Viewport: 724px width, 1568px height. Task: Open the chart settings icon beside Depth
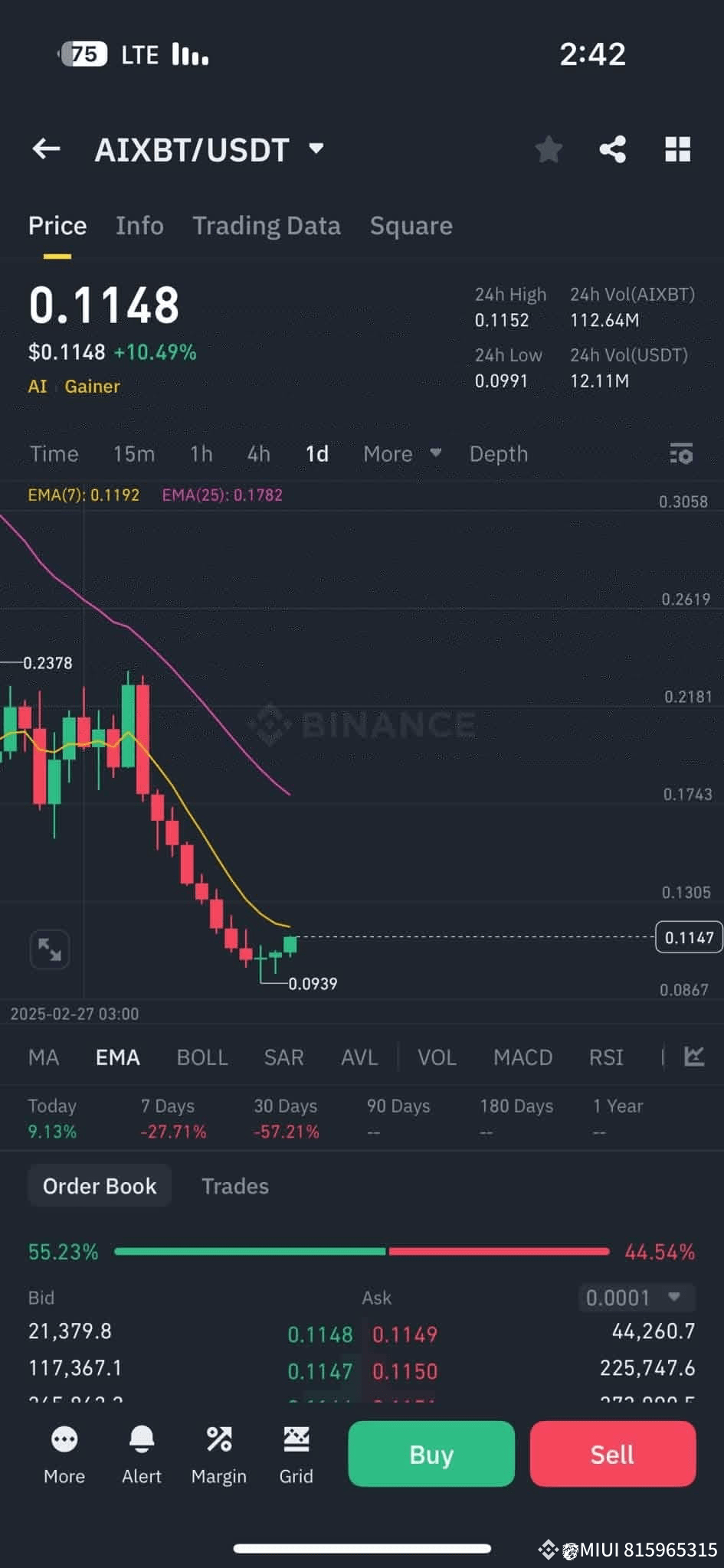pos(680,454)
